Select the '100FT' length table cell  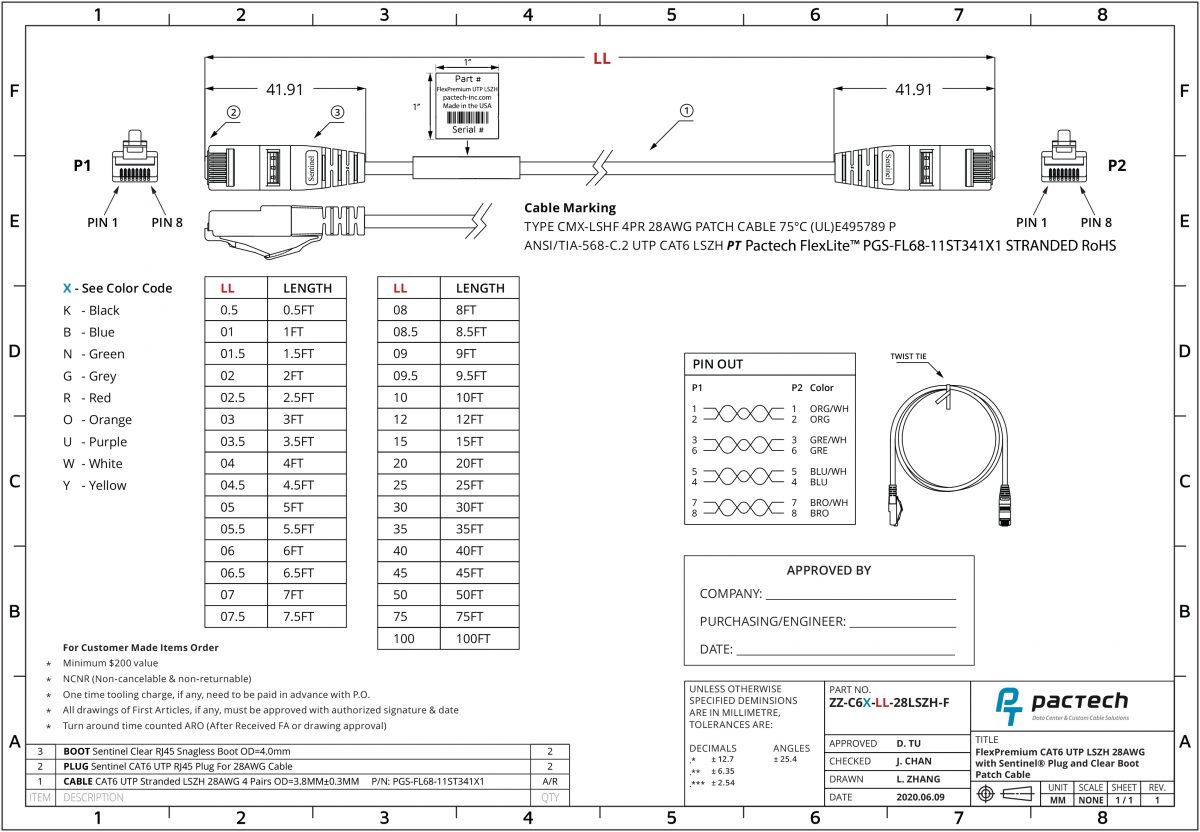(481, 639)
